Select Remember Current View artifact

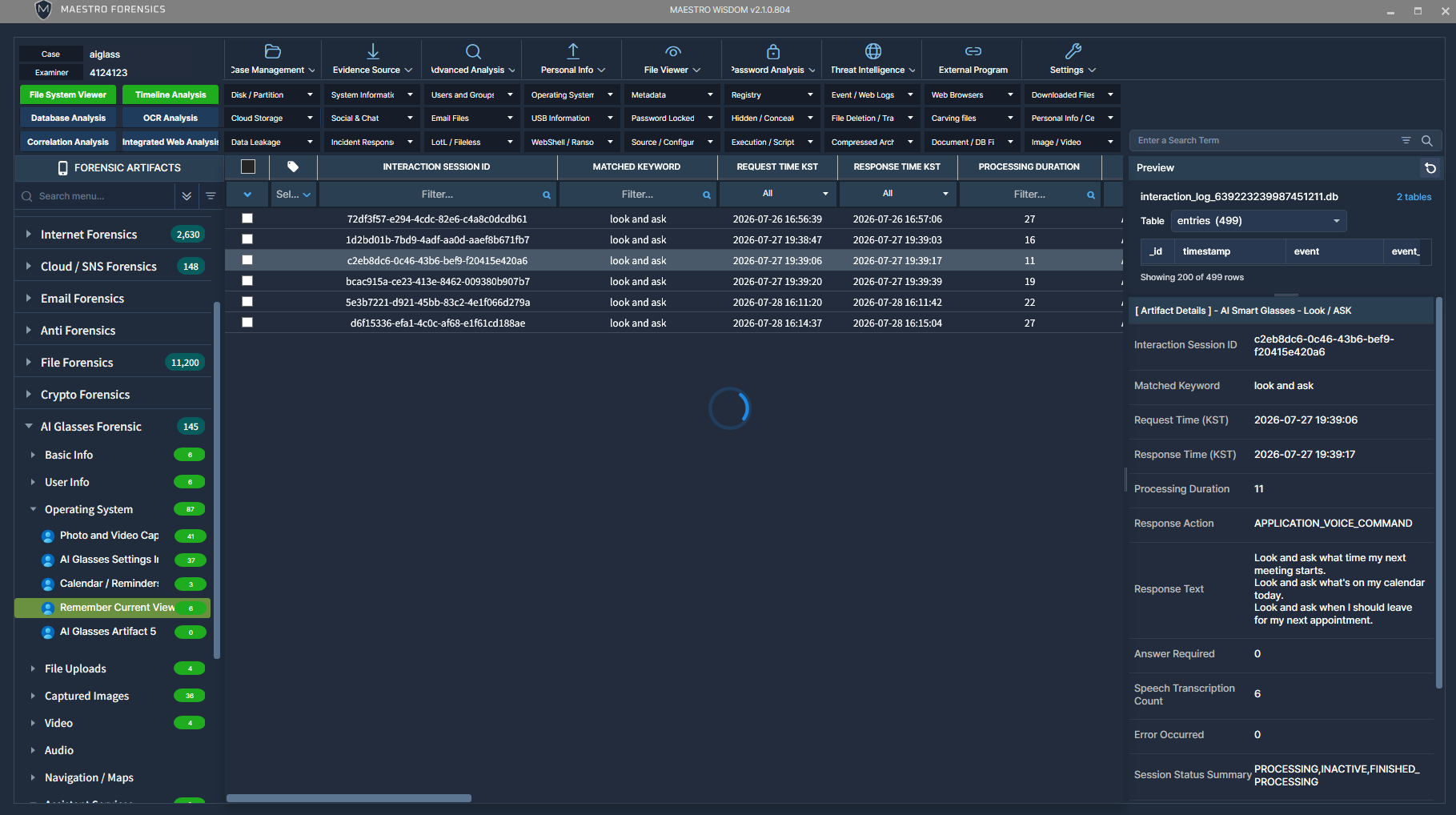[112, 608]
